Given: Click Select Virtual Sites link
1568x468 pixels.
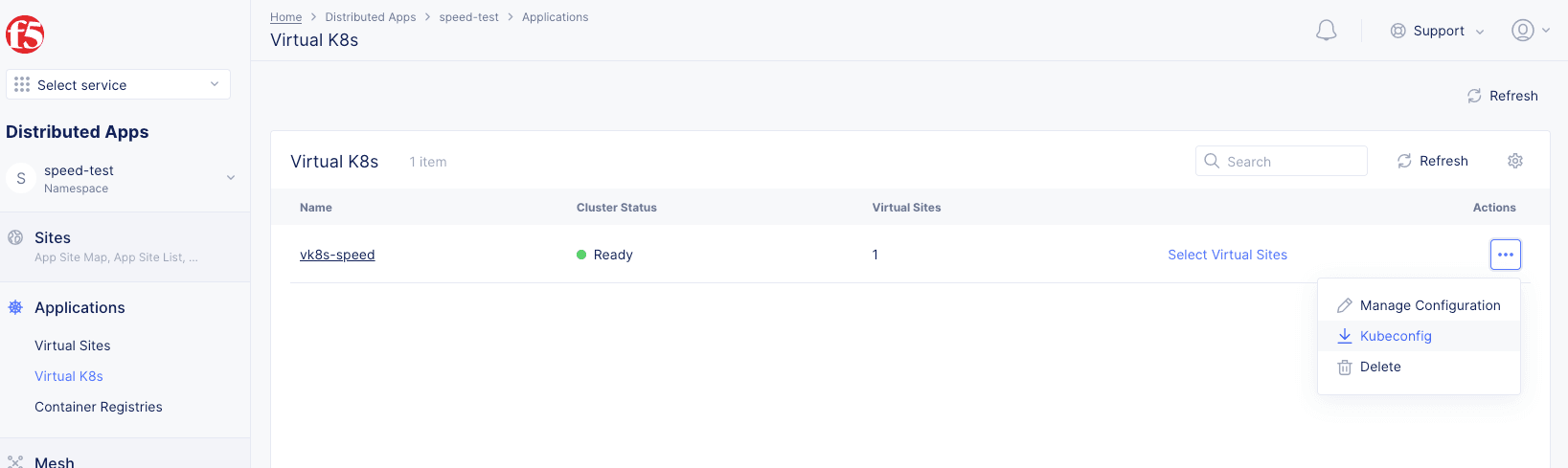Looking at the screenshot, I should point(1227,255).
